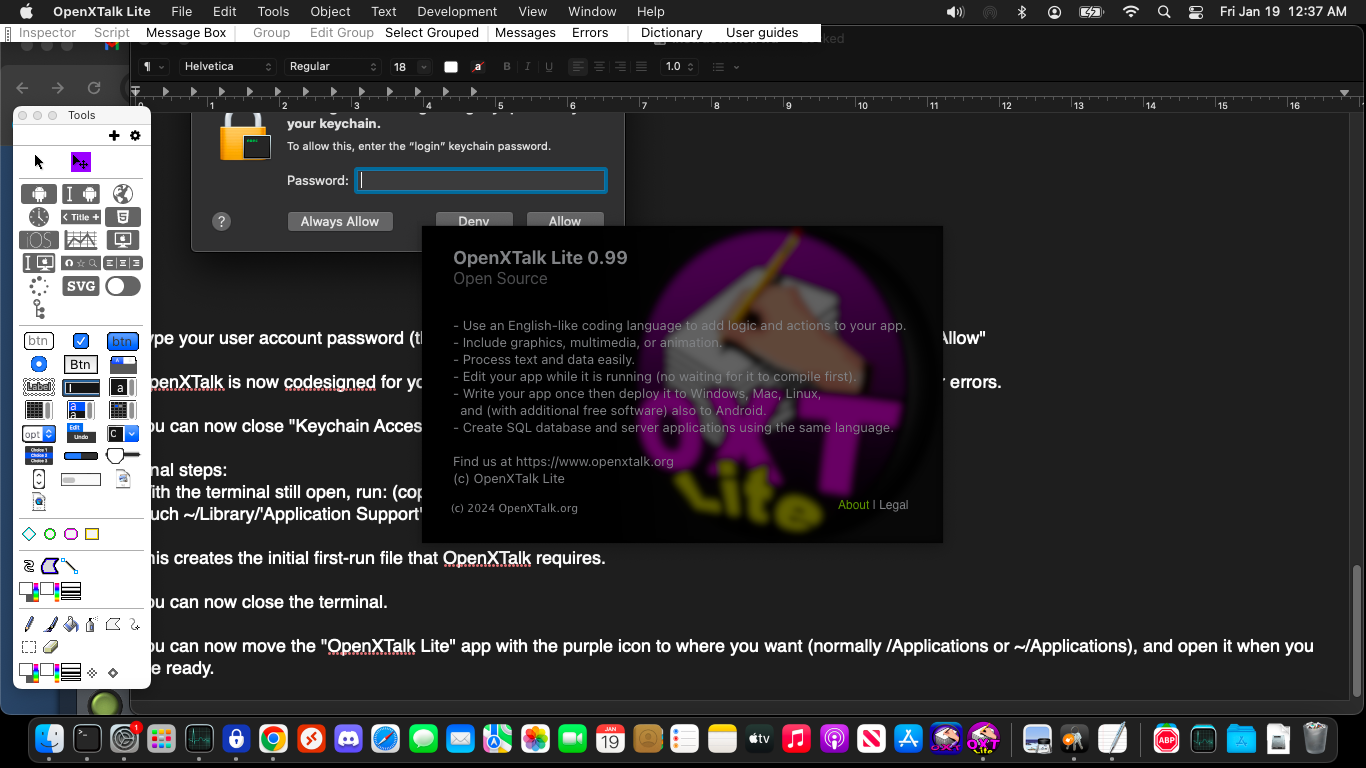Set center text alignment
Viewport: 1366px width, 768px height.
coord(599,67)
